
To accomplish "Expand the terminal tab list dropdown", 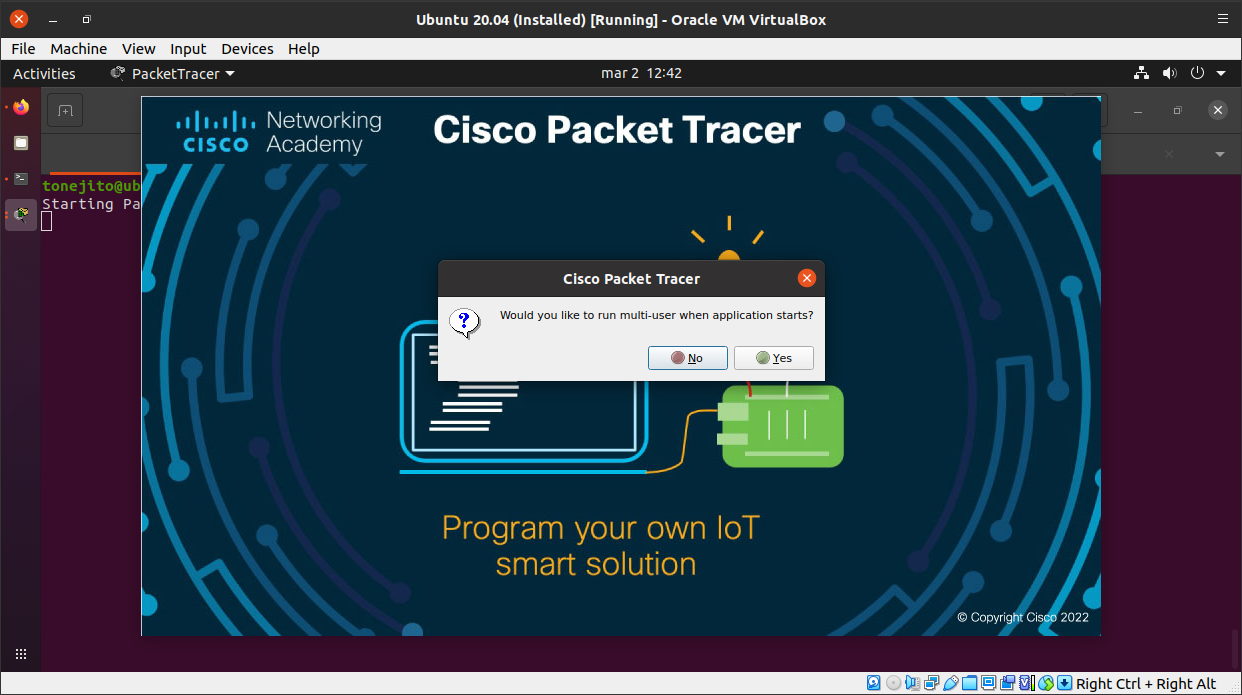I will point(1219,154).
